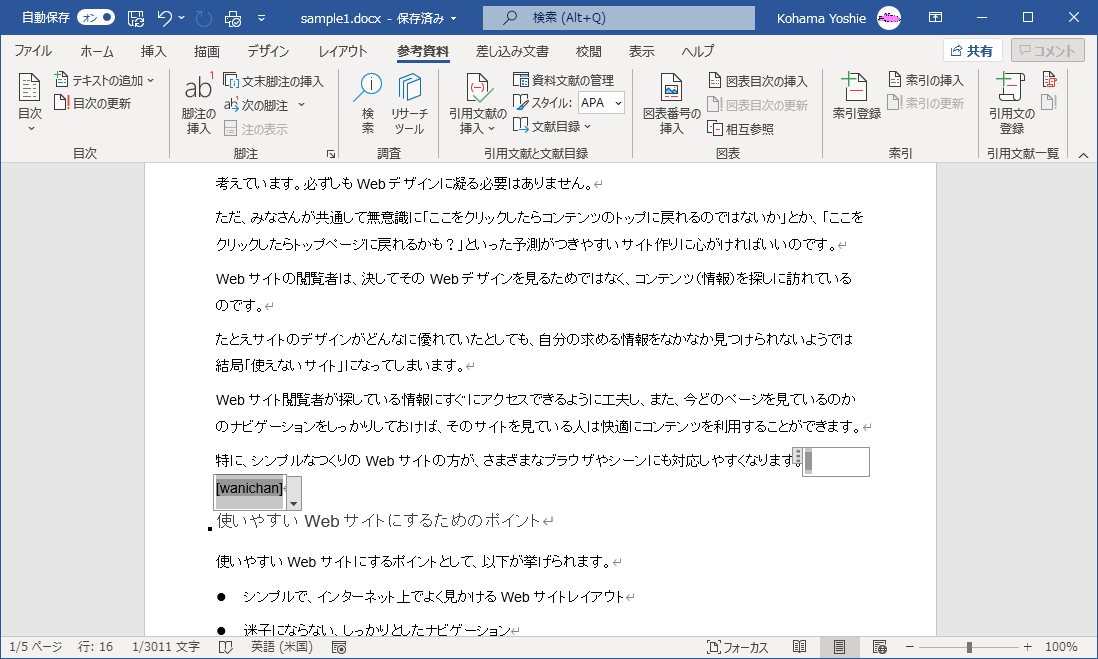Viewport: 1098px width, 659px height.
Task: Select the [wanichan] citation field
Action: coord(249,488)
